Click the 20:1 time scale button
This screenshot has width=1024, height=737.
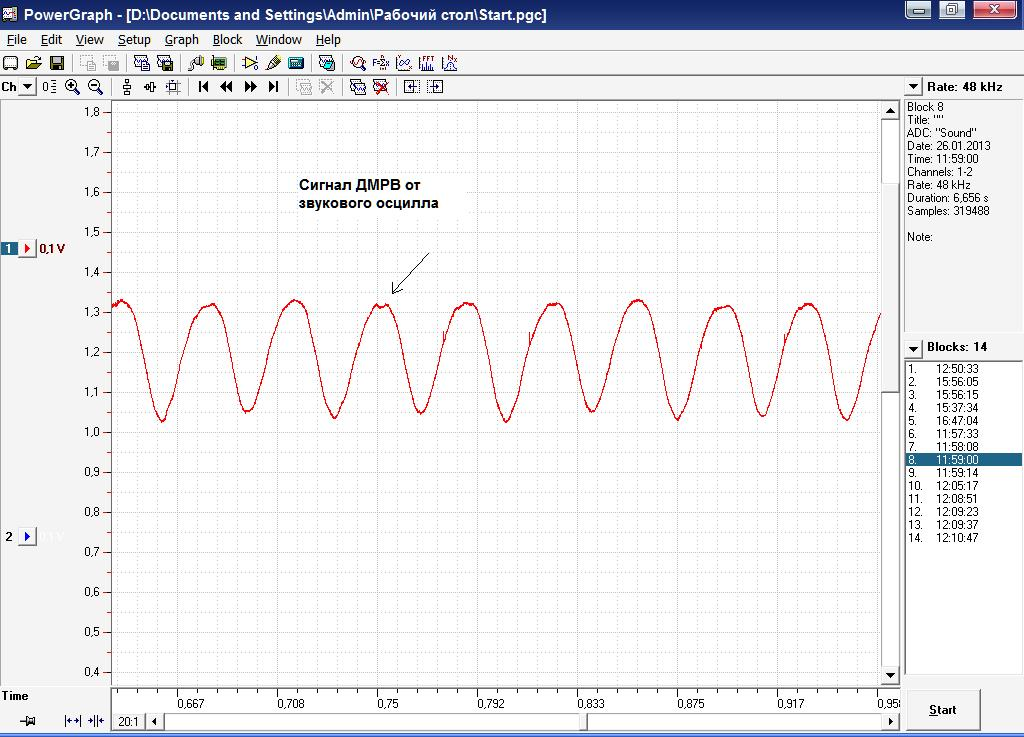129,721
